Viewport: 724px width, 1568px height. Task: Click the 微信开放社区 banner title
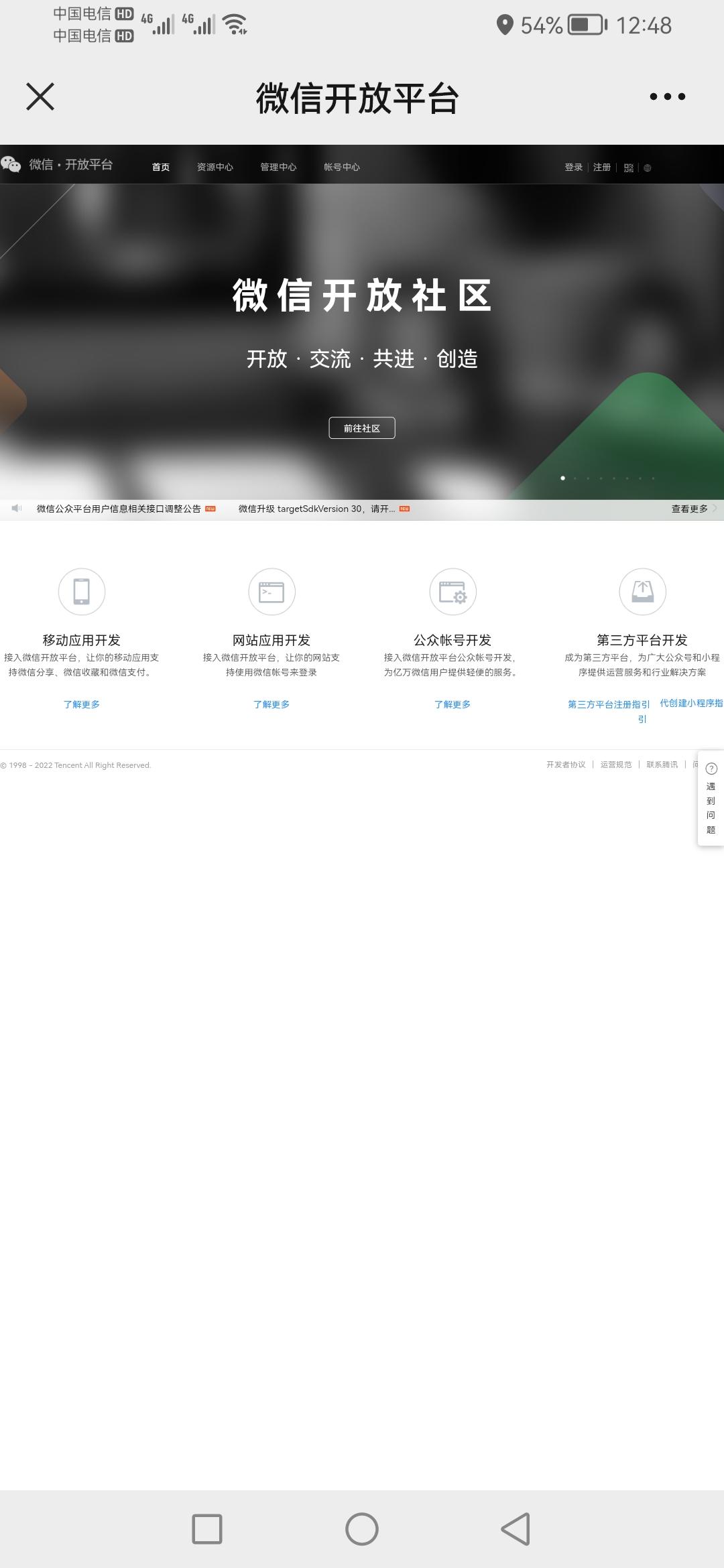click(362, 296)
